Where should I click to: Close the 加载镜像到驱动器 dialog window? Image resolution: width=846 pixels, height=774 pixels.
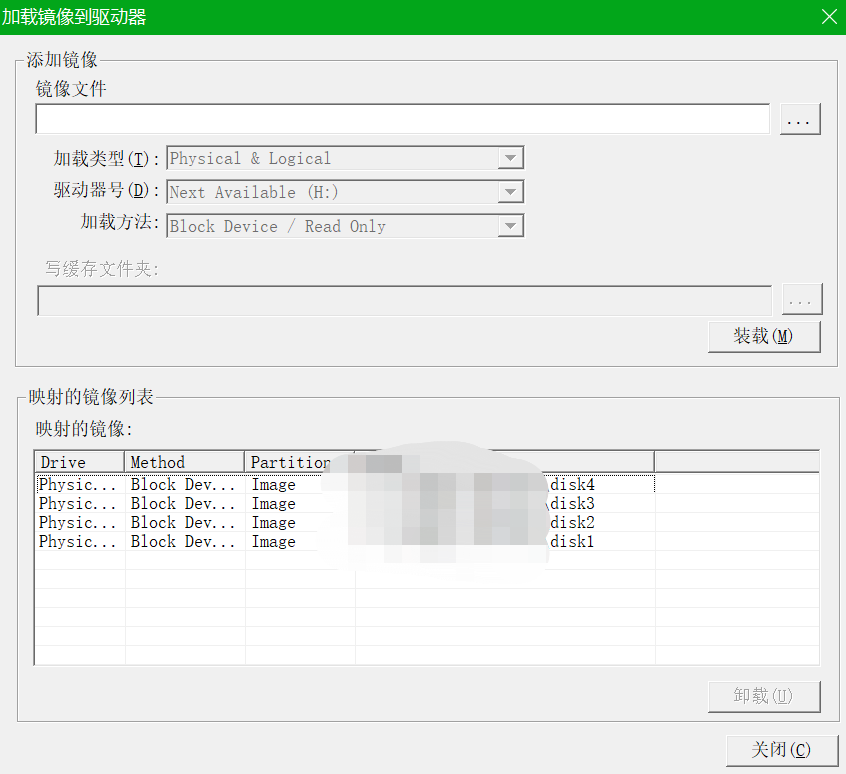point(829,17)
